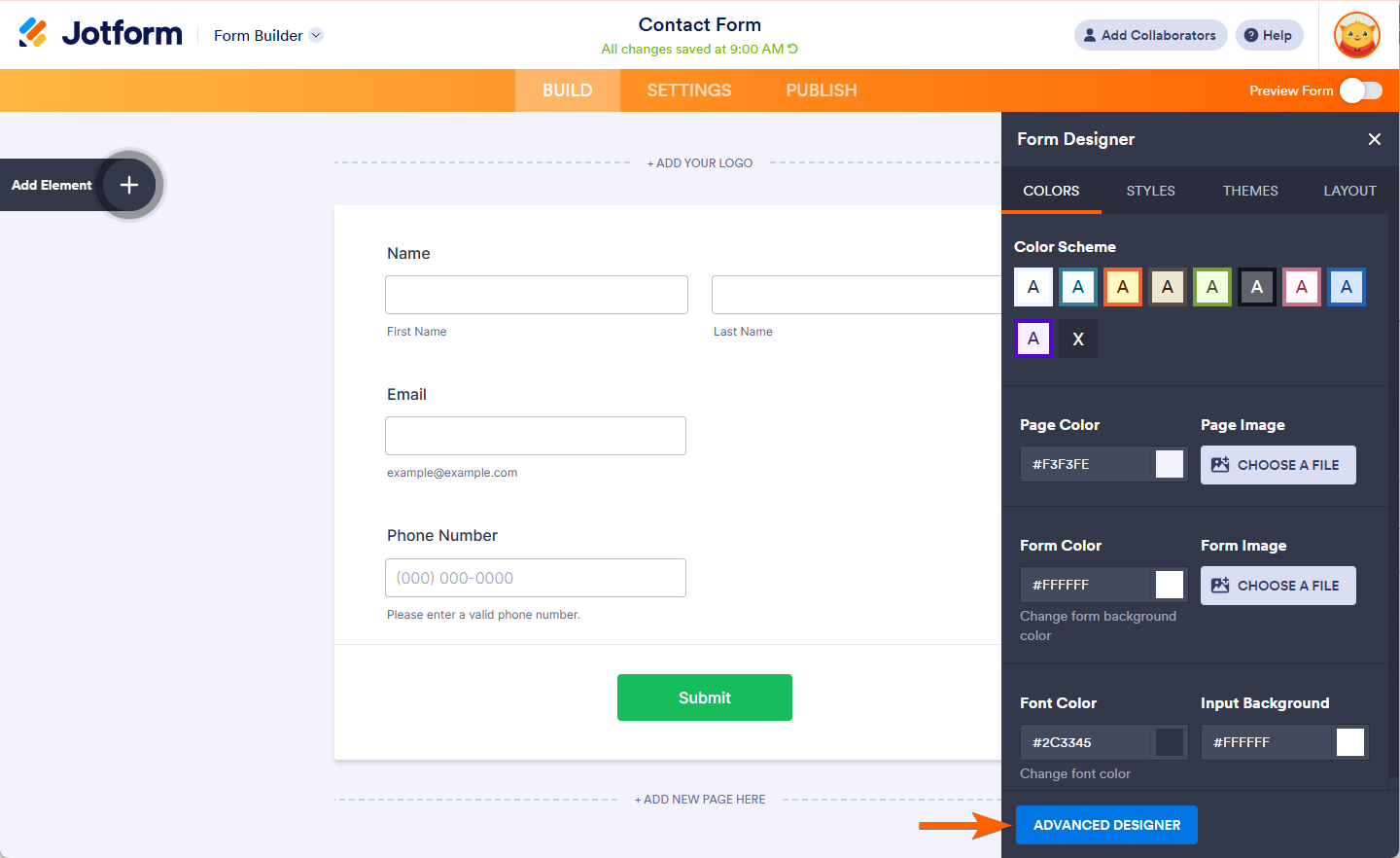Select the teal color scheme
The width and height of the screenshot is (1400, 858).
pyautogui.click(x=1077, y=286)
